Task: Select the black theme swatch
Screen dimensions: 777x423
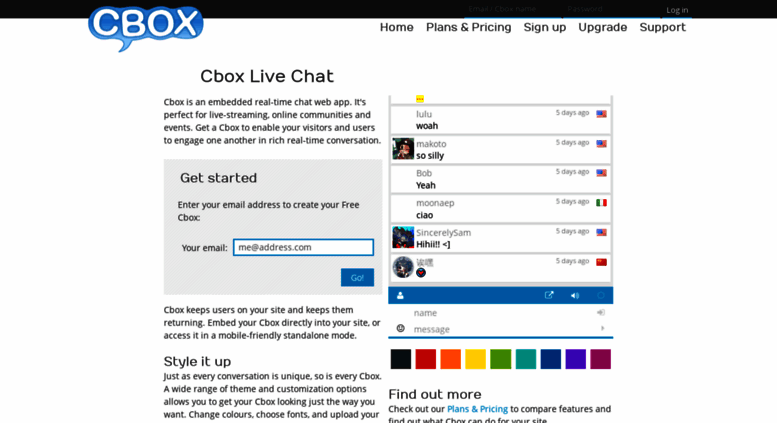Action: pyautogui.click(x=400, y=359)
